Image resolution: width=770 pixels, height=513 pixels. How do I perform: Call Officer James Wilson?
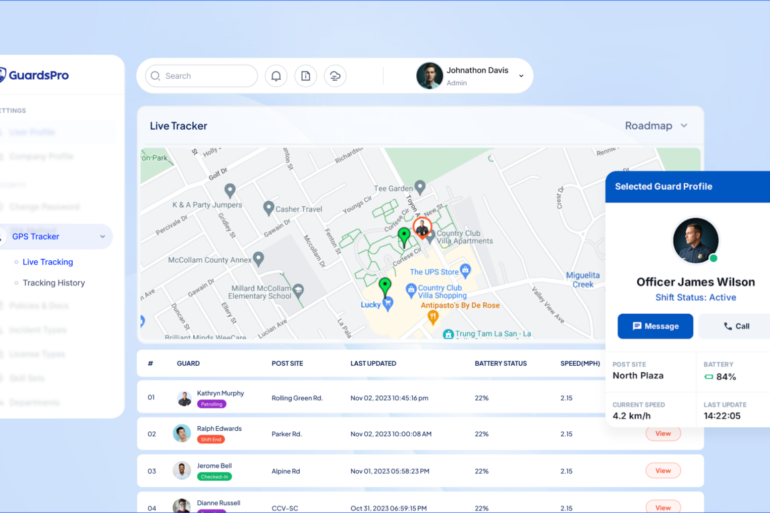(735, 326)
